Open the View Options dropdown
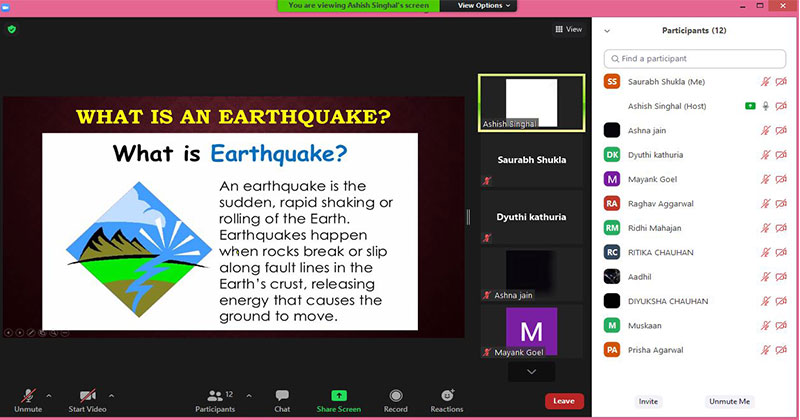 point(485,6)
